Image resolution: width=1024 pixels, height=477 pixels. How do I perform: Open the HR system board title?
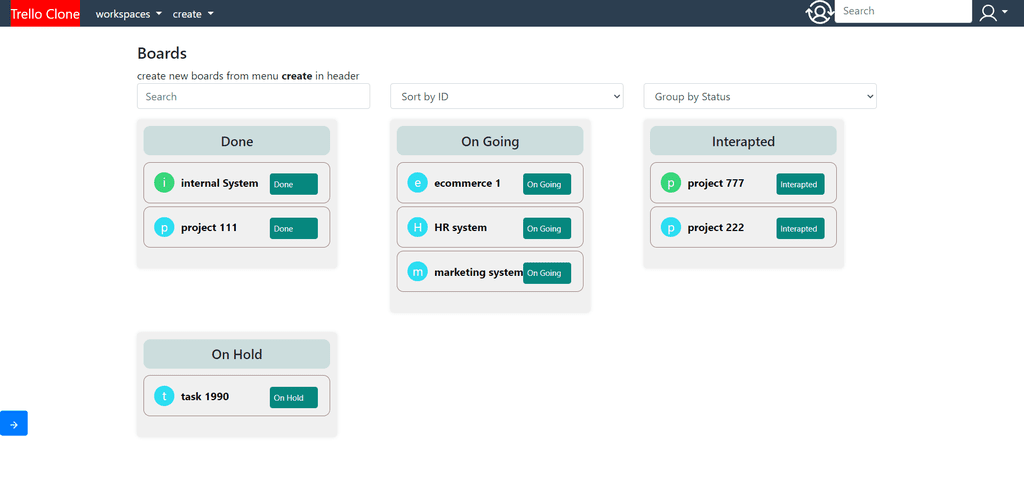pyautogui.click(x=460, y=227)
